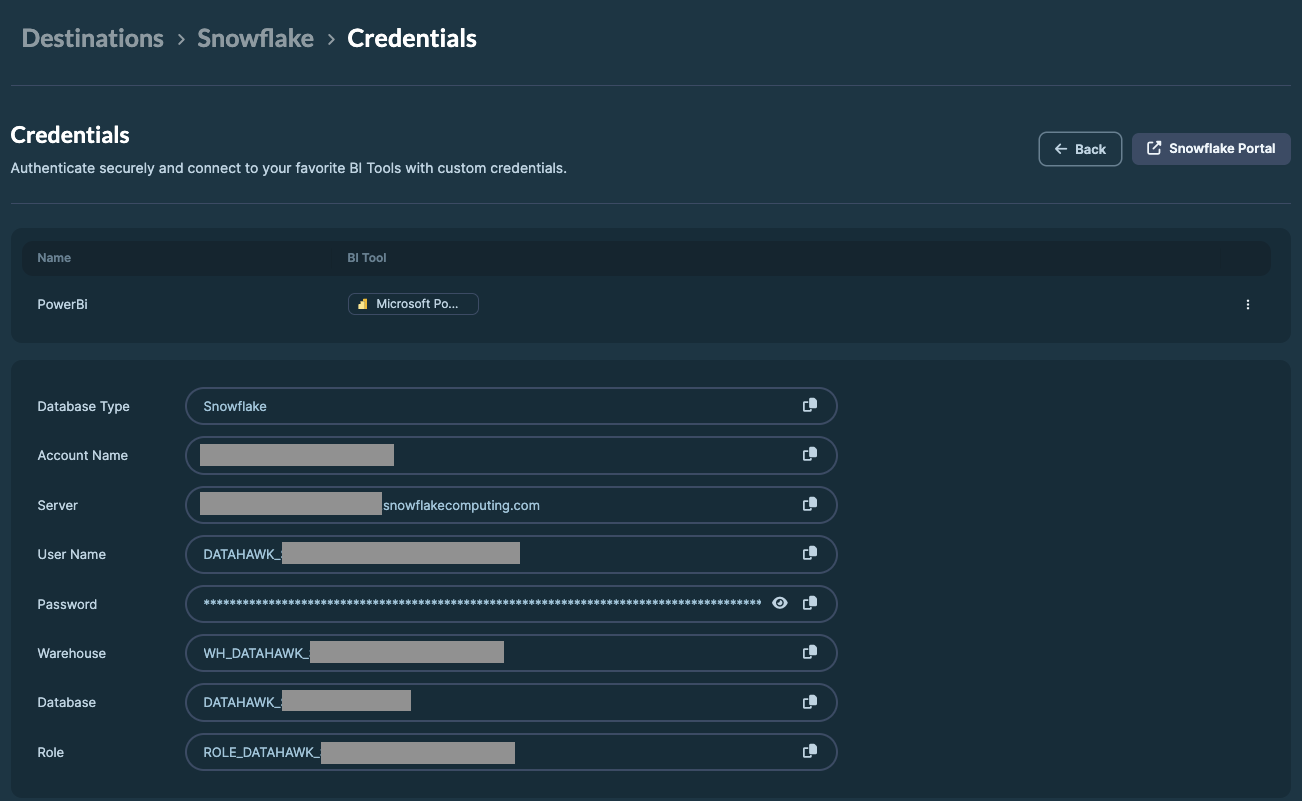This screenshot has width=1302, height=801.
Task: Focus the Password field
Action: coord(511,604)
